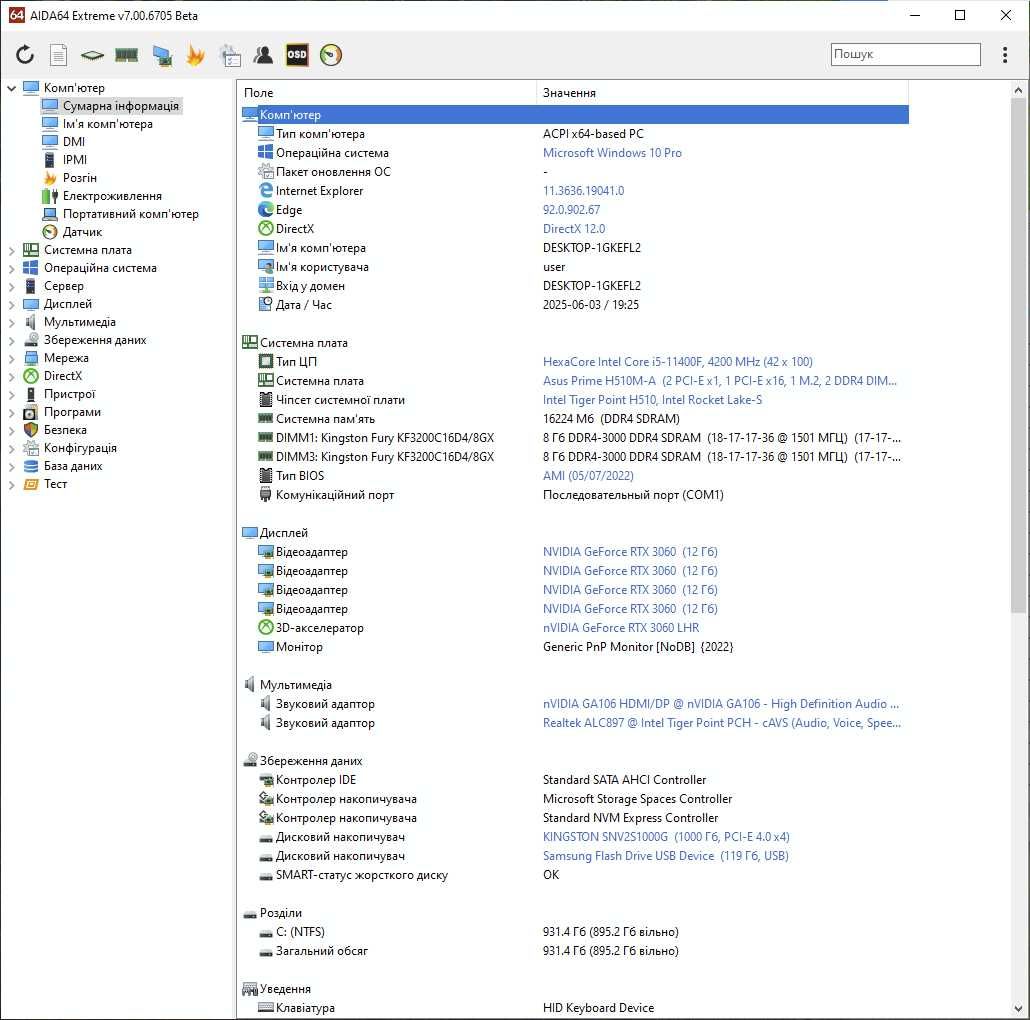Select the DIMM1: Kingston Fury row

click(575, 437)
